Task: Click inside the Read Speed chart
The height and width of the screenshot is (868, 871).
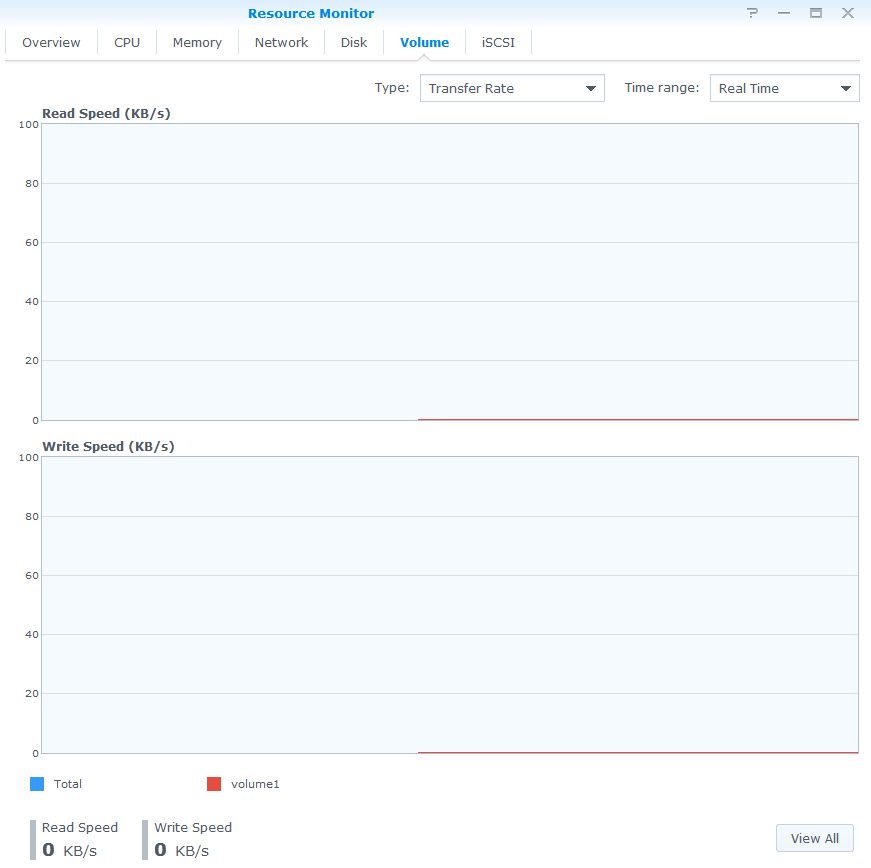Action: pyautogui.click(x=450, y=271)
